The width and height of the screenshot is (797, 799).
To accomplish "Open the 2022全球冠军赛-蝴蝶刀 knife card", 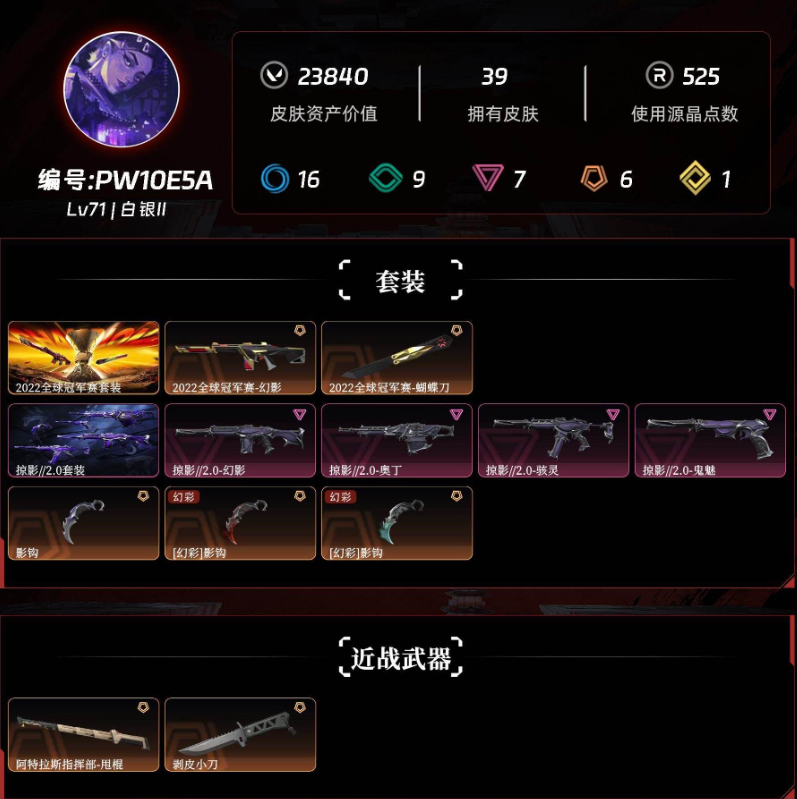I will pyautogui.click(x=397, y=358).
